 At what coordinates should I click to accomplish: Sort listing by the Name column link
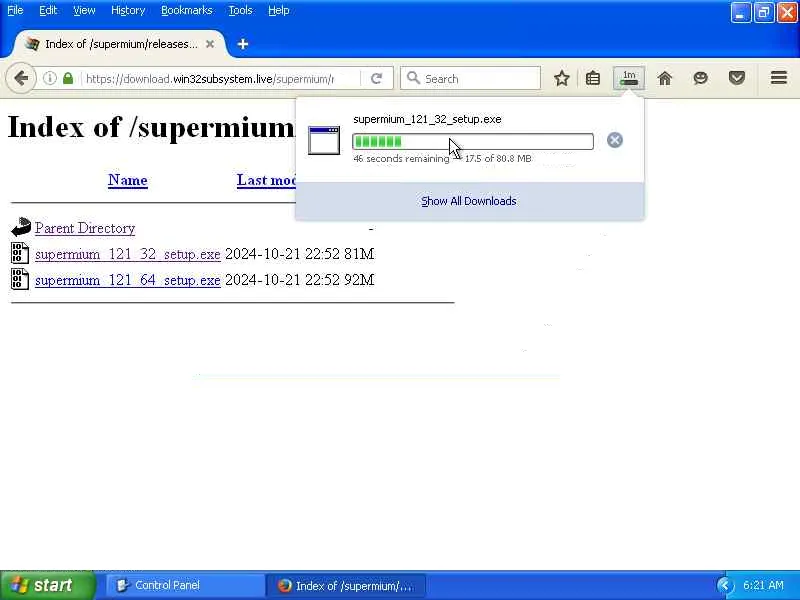click(x=128, y=180)
